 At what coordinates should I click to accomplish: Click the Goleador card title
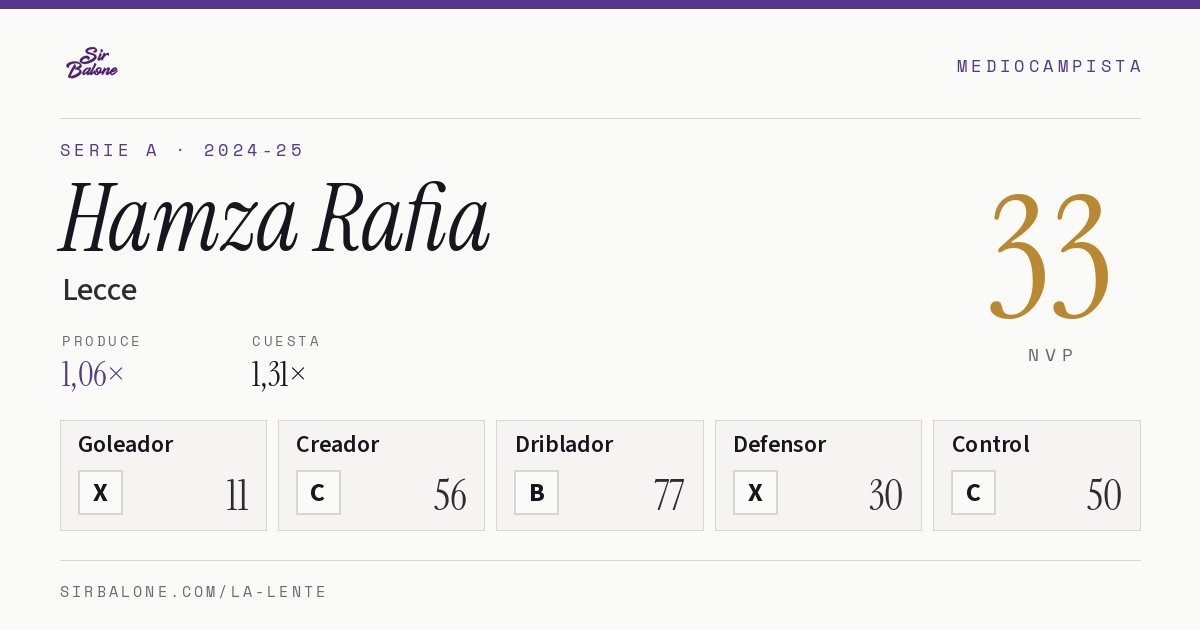tap(126, 444)
